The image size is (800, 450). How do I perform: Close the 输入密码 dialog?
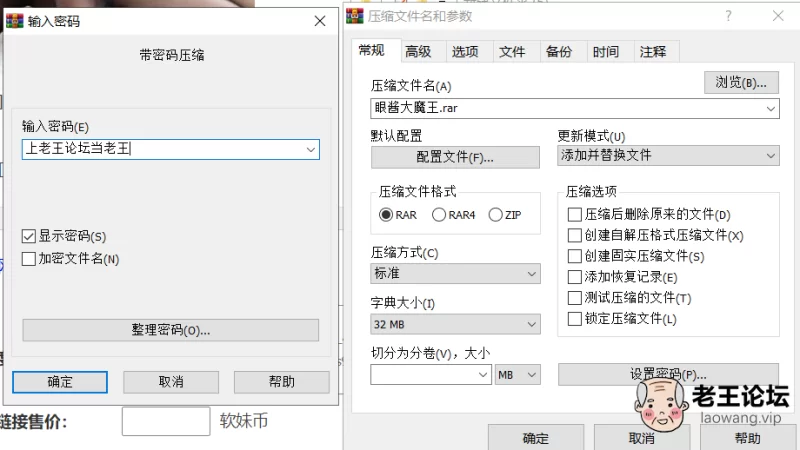pyautogui.click(x=320, y=21)
